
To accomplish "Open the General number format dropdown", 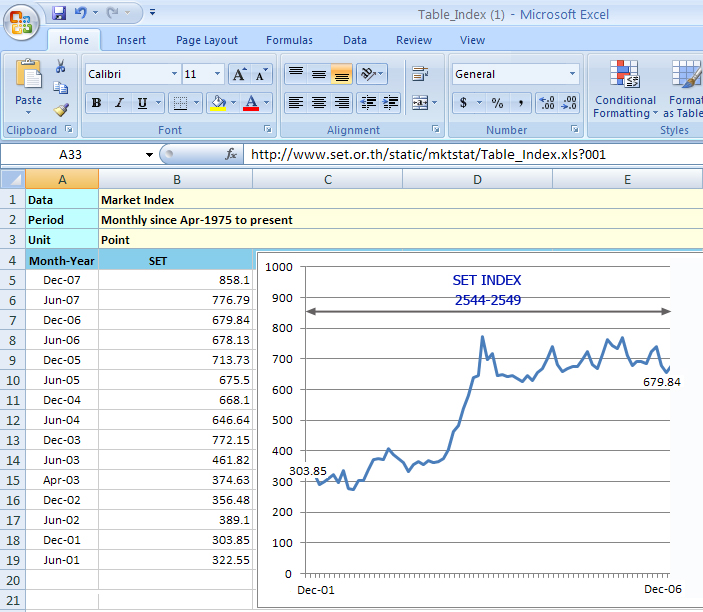I will pyautogui.click(x=573, y=74).
